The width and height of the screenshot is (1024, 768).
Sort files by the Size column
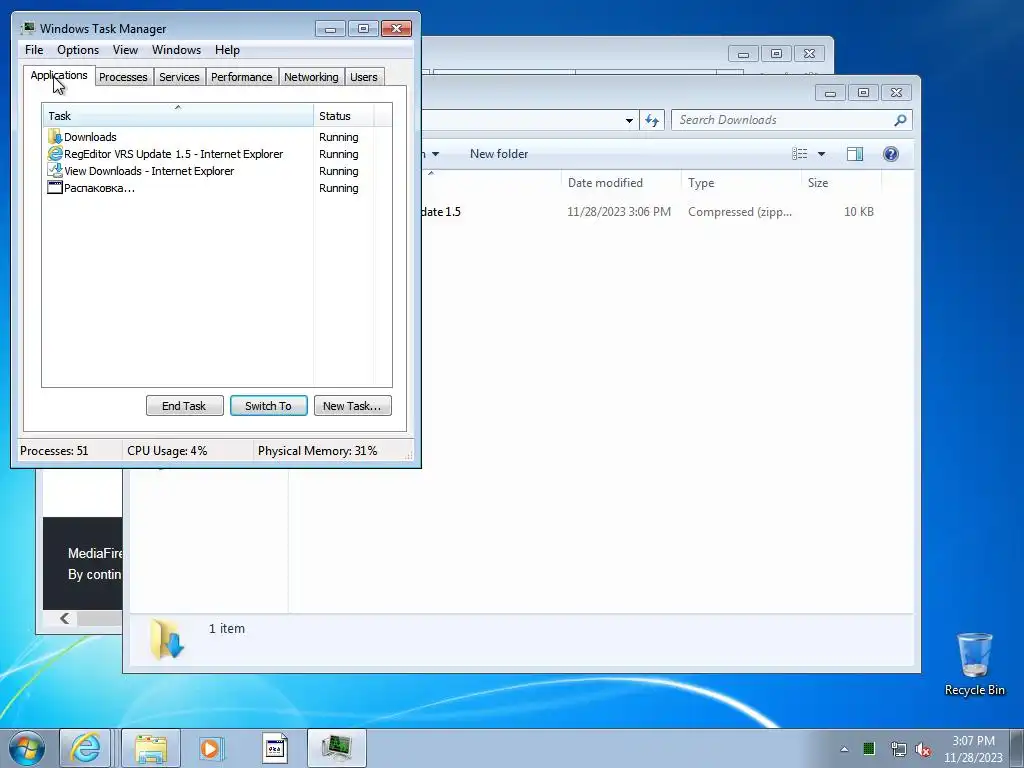[x=841, y=183]
